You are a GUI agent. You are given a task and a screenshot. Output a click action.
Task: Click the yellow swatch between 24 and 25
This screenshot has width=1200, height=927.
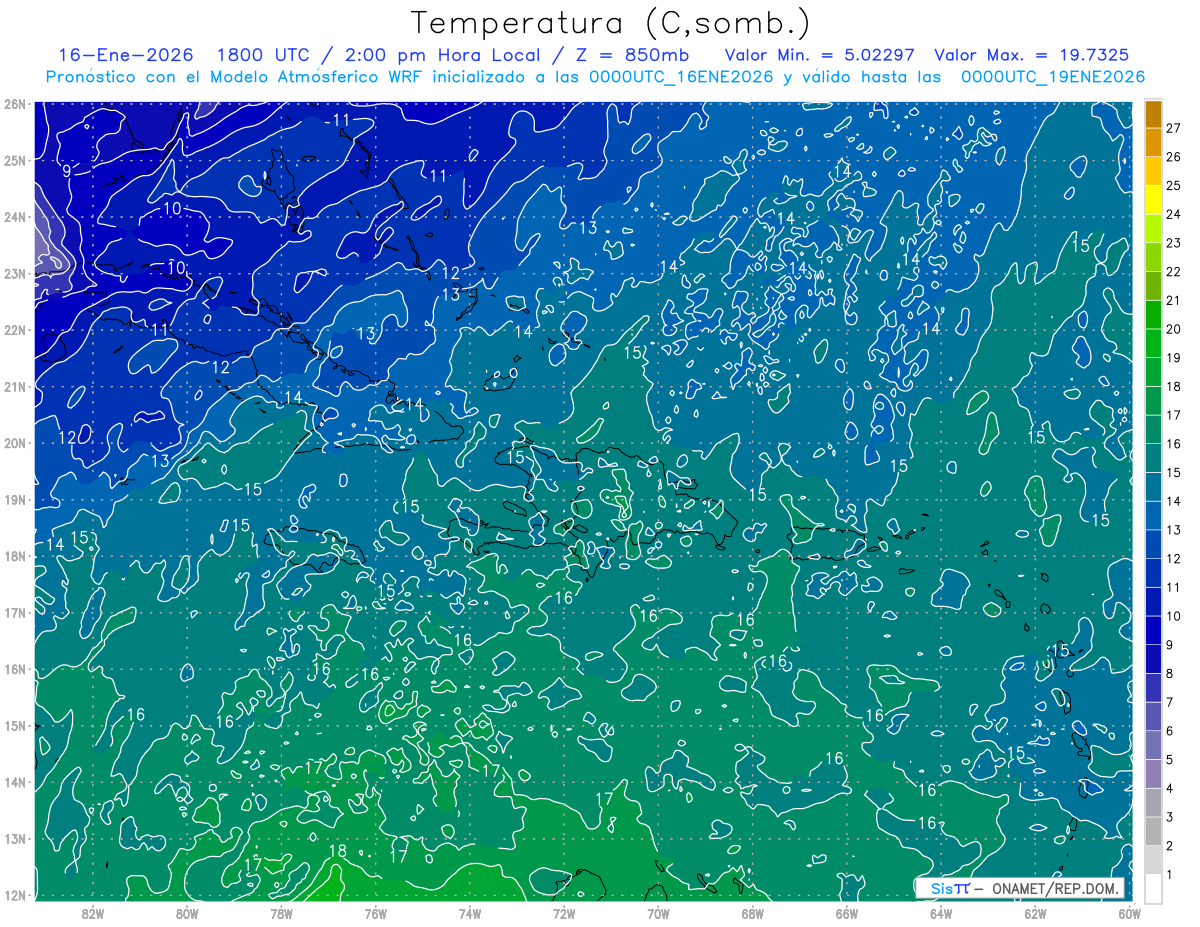pos(1153,200)
